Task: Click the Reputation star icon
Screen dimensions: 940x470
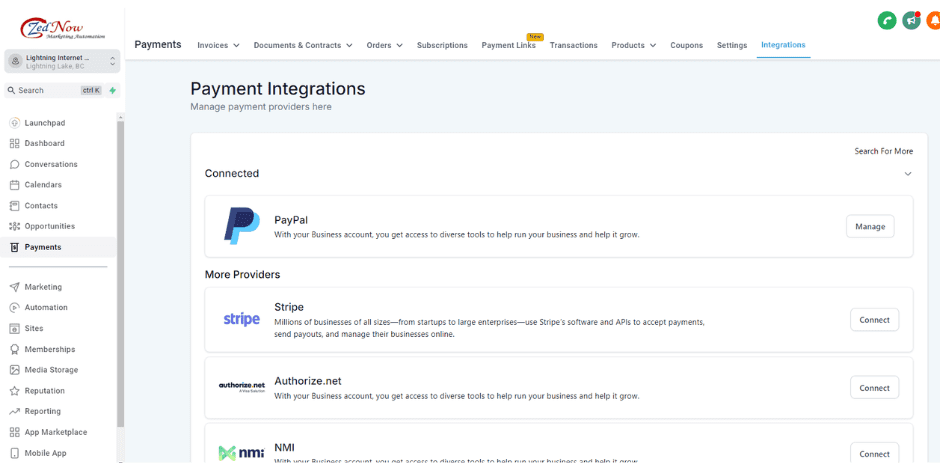Action: [x=15, y=391]
